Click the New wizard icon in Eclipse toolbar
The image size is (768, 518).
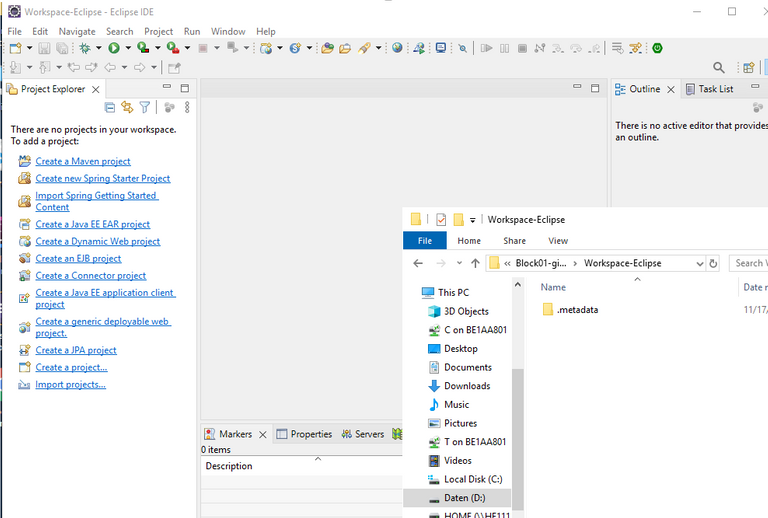(15, 48)
